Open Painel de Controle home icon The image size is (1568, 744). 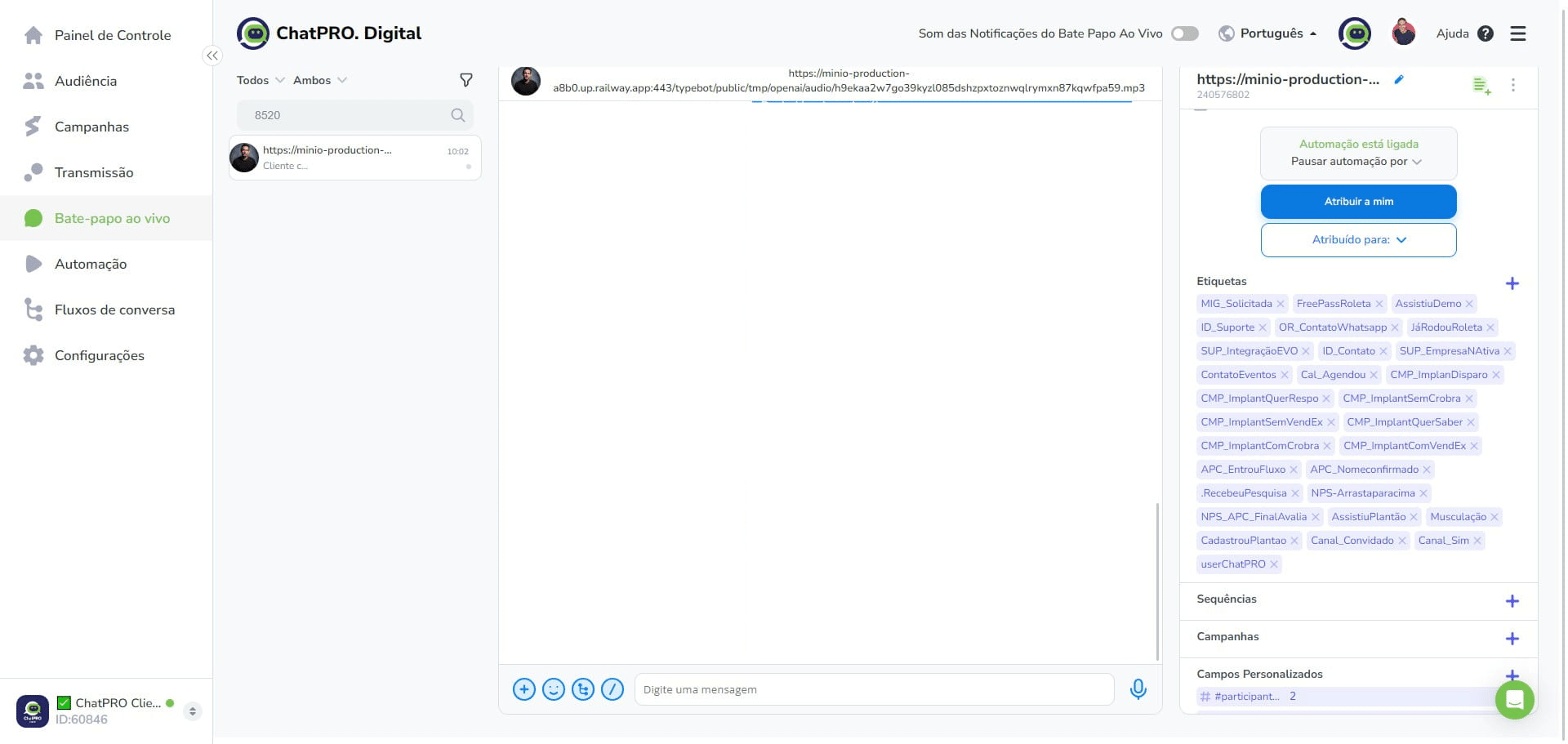(x=33, y=35)
